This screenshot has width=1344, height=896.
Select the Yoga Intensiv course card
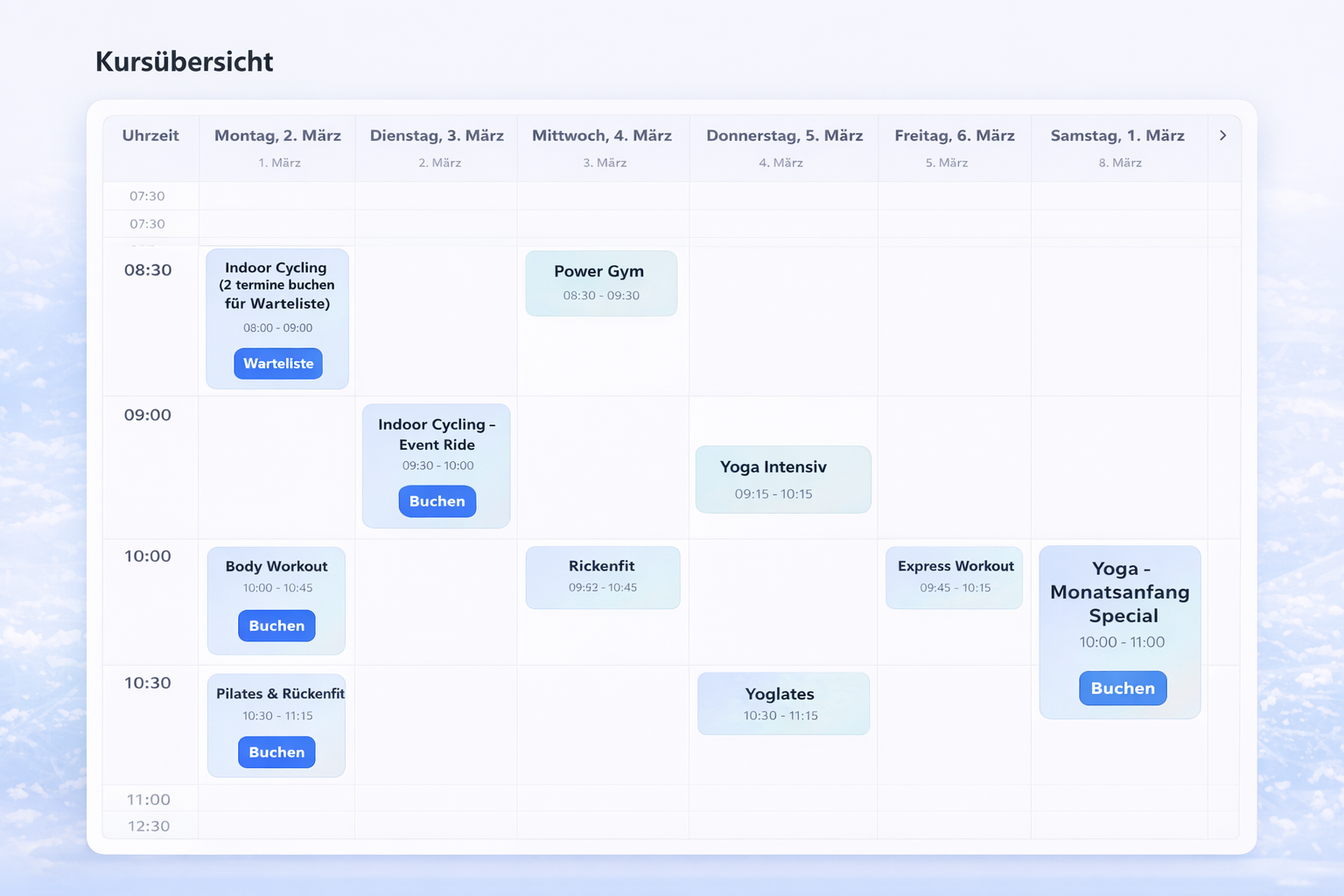click(782, 479)
